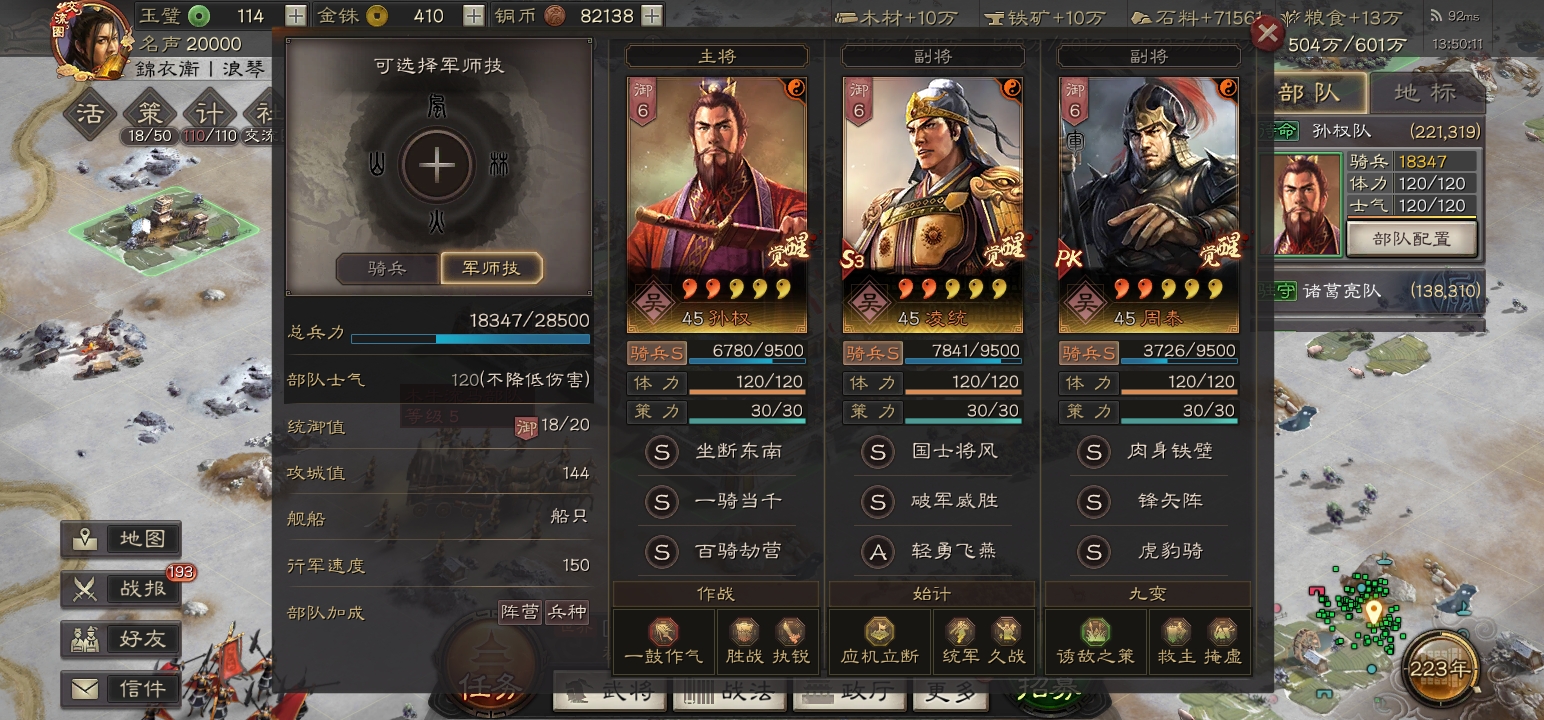This screenshot has height=720, width=1544.
Task: Toggle the 阵营 bonus view
Action: [520, 612]
